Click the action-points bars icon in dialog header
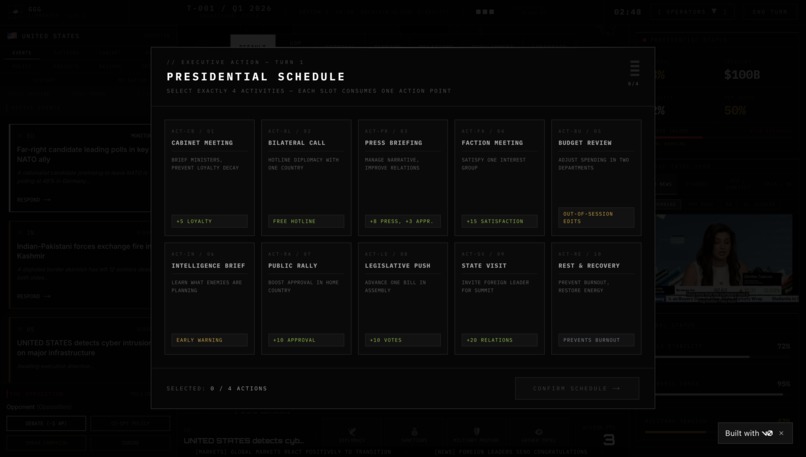Viewport: 806px width, 457px height. click(x=635, y=68)
